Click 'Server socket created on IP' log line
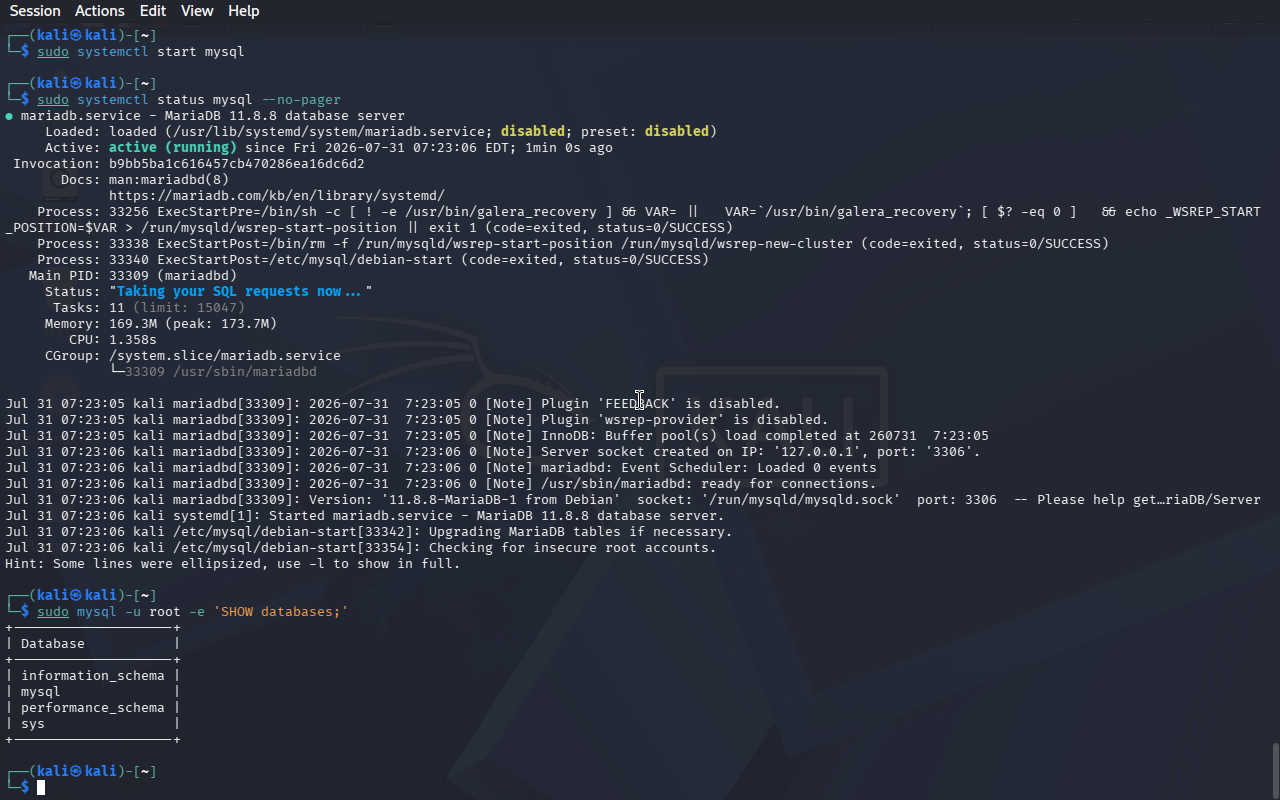1280x800 pixels. [x=493, y=452]
